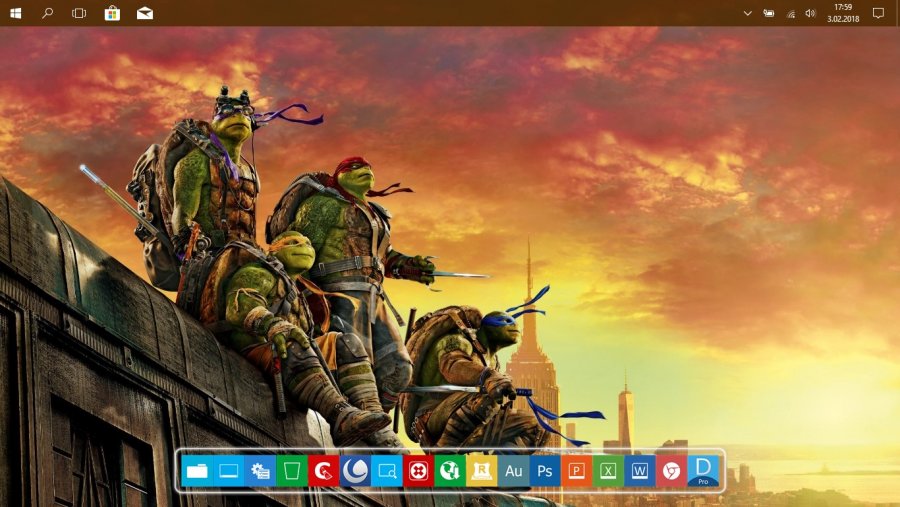Open the This PC monitor dock icon
Viewport: 900px width, 507px height.
[228, 471]
